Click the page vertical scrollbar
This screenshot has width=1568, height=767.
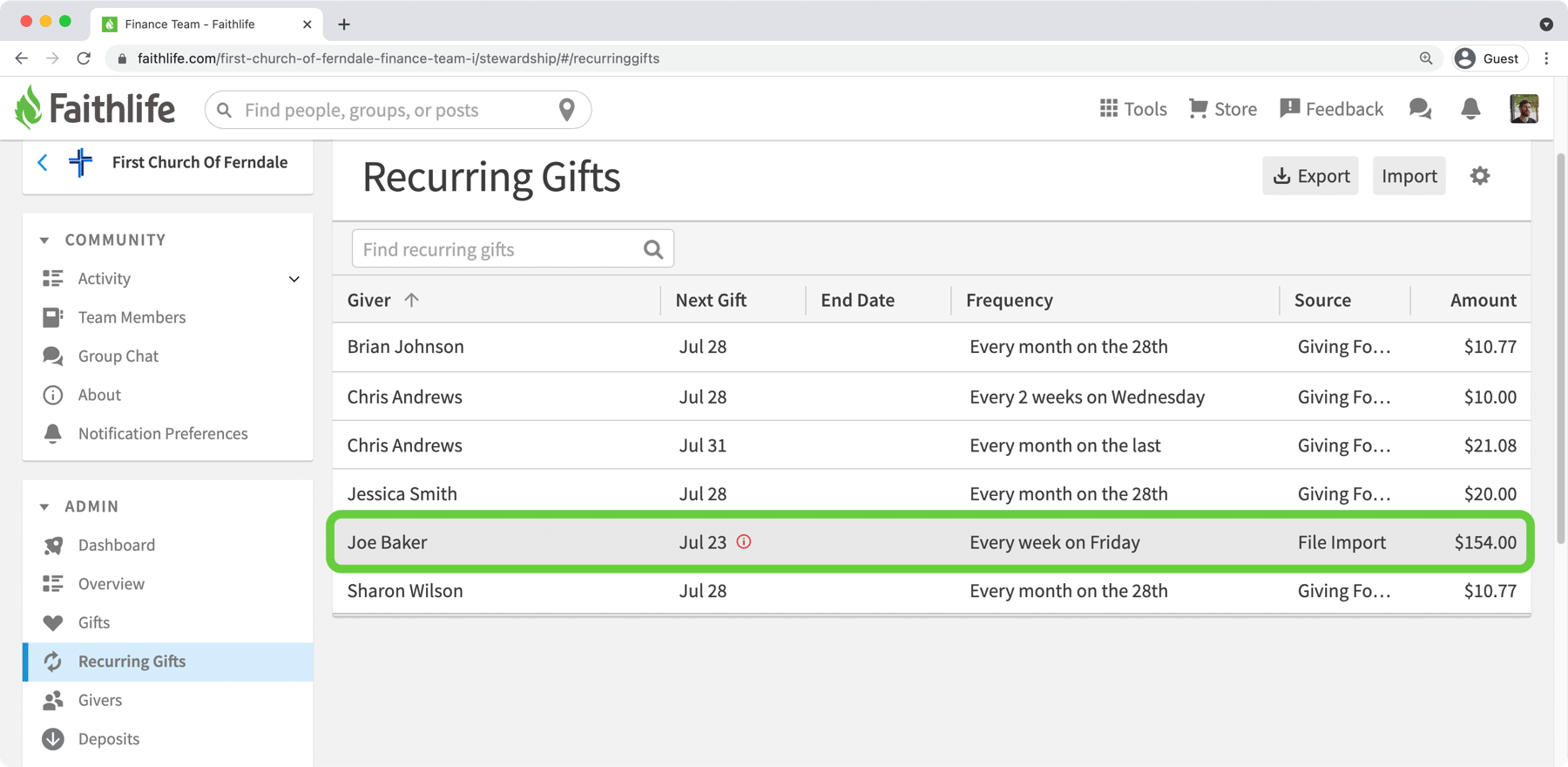[1560, 349]
